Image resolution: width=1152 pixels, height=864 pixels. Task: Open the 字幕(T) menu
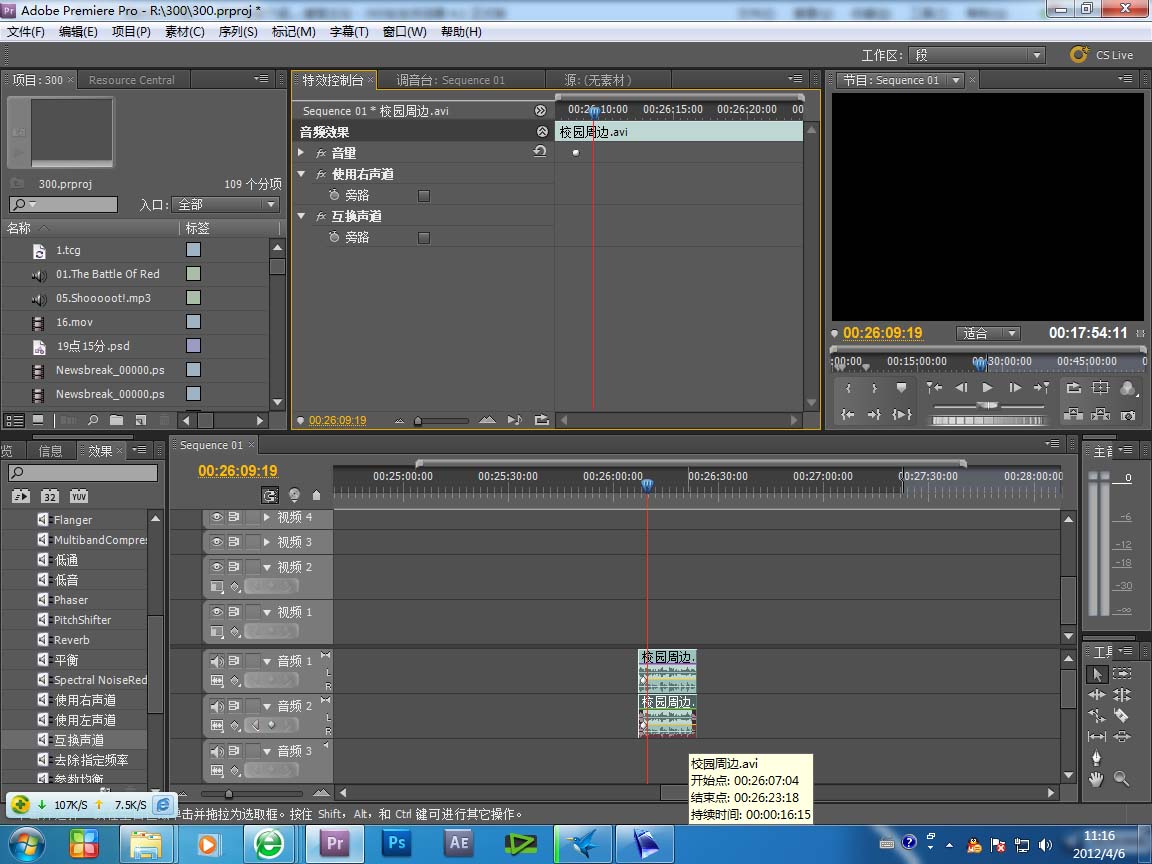pyautogui.click(x=349, y=32)
